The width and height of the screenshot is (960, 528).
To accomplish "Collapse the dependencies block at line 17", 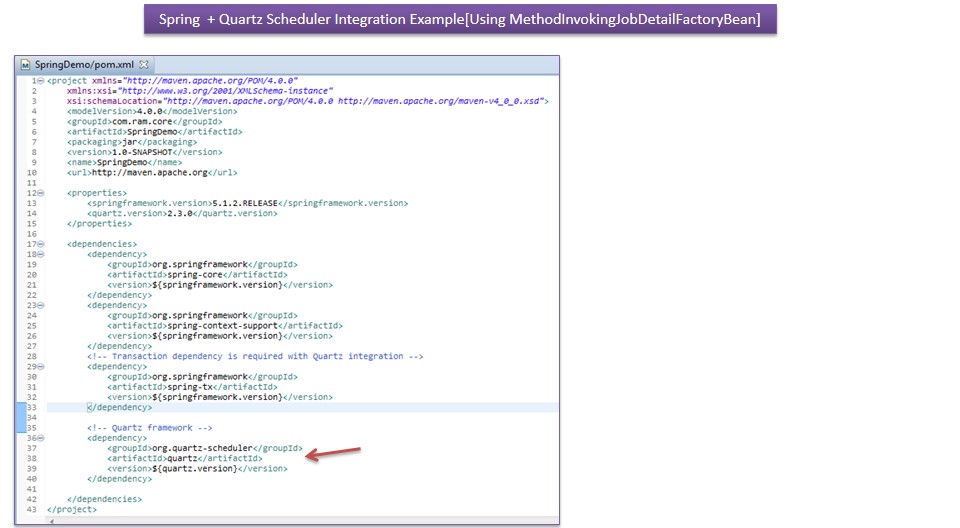I will [40, 244].
